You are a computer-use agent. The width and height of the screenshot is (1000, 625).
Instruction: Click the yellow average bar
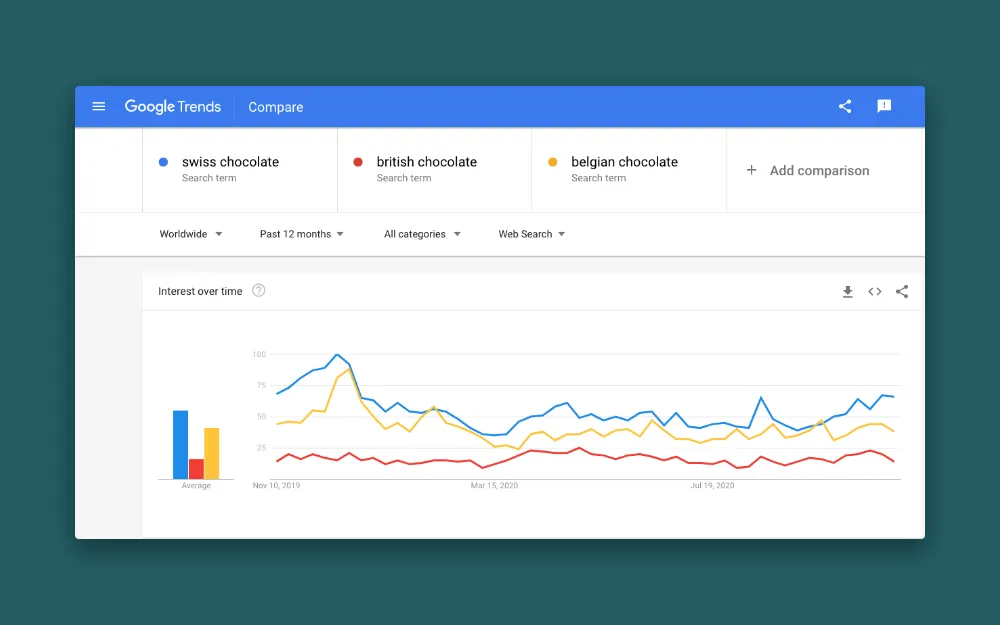(x=212, y=453)
